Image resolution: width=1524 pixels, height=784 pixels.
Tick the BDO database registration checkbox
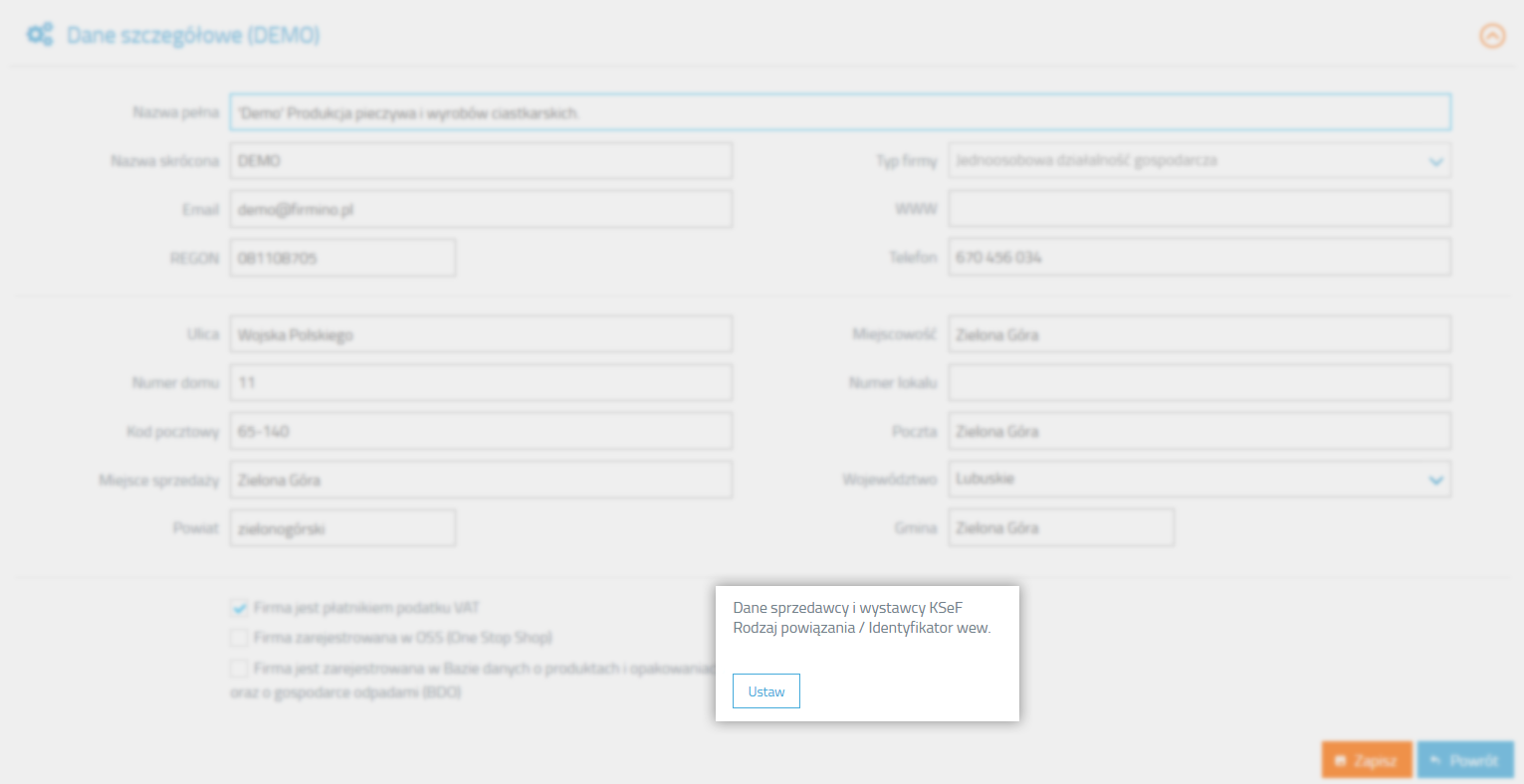pyautogui.click(x=239, y=669)
